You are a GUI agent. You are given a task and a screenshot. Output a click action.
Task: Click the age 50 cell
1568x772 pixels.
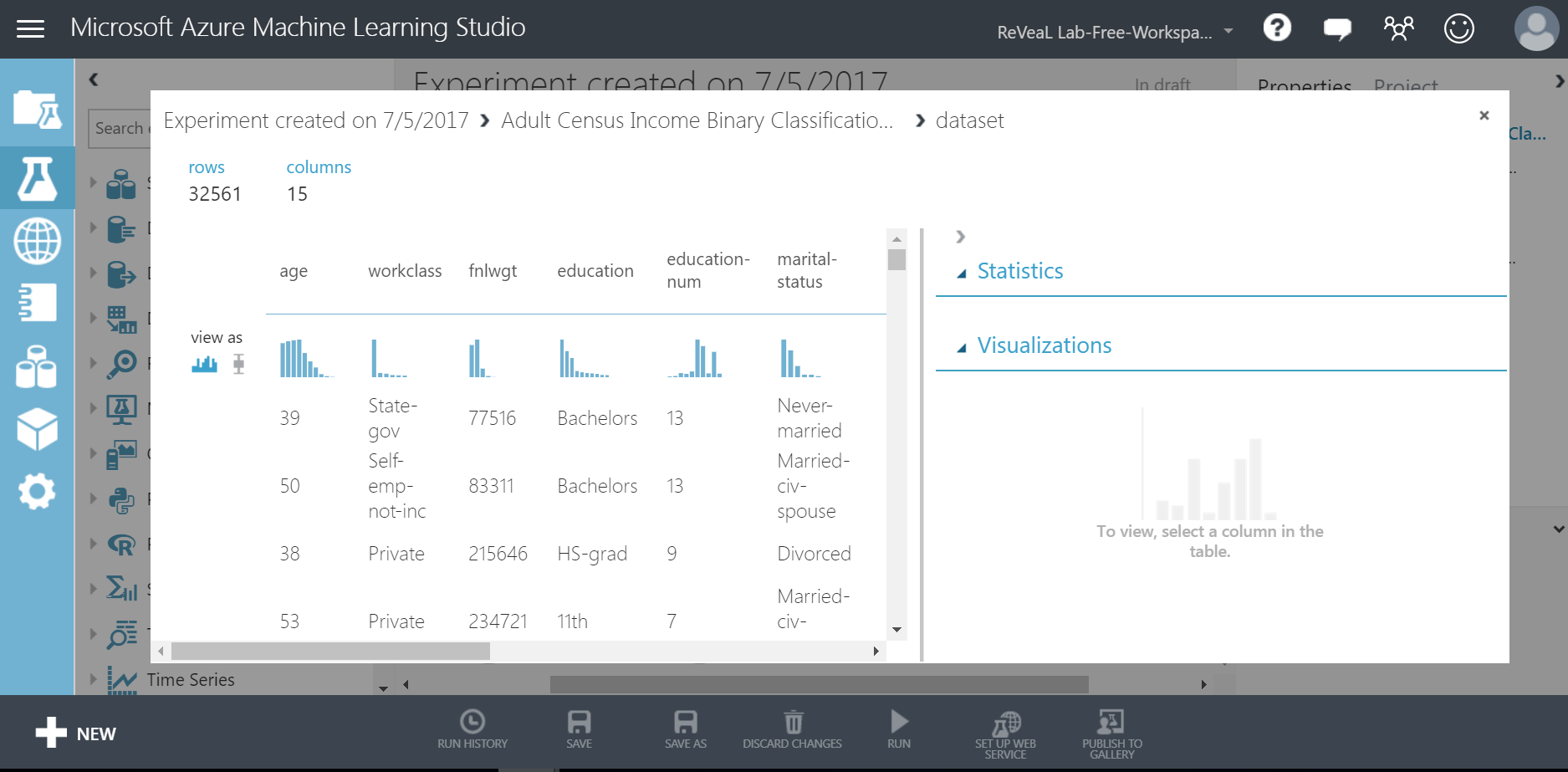click(290, 486)
